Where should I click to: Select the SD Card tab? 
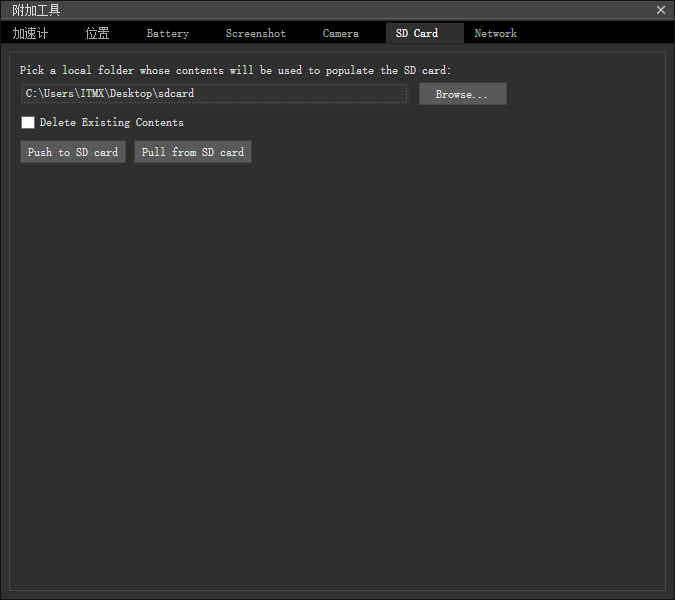tap(417, 33)
